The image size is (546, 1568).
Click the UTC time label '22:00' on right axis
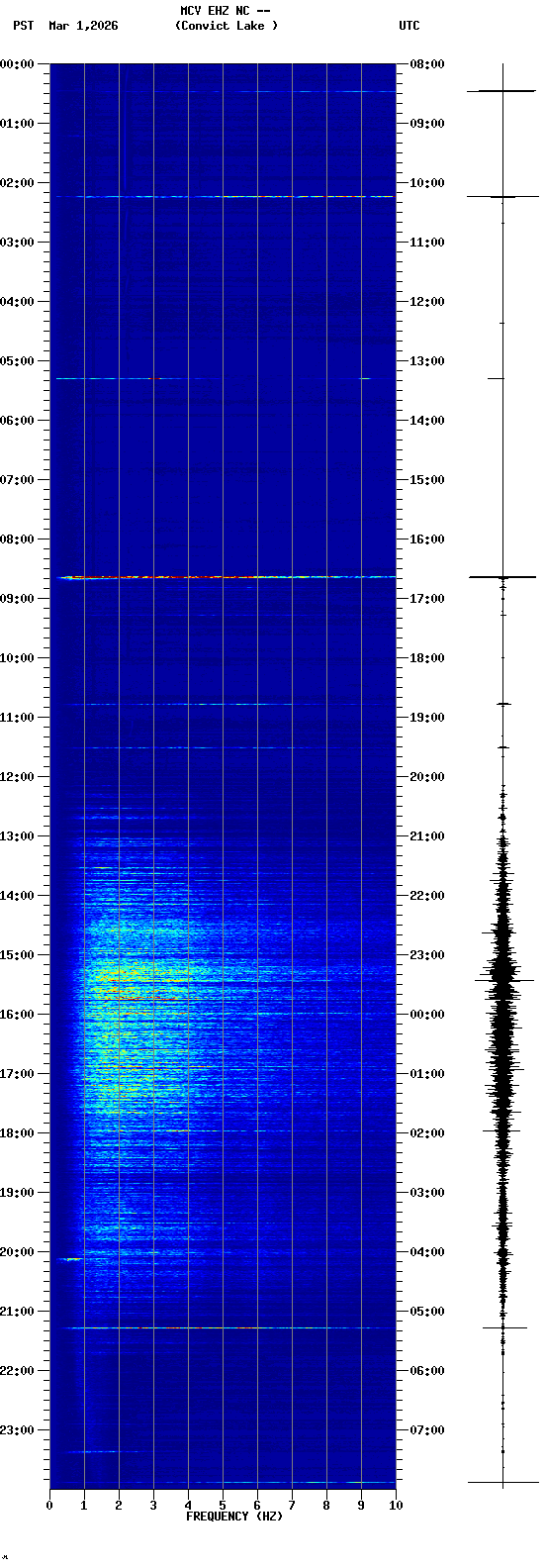(427, 896)
